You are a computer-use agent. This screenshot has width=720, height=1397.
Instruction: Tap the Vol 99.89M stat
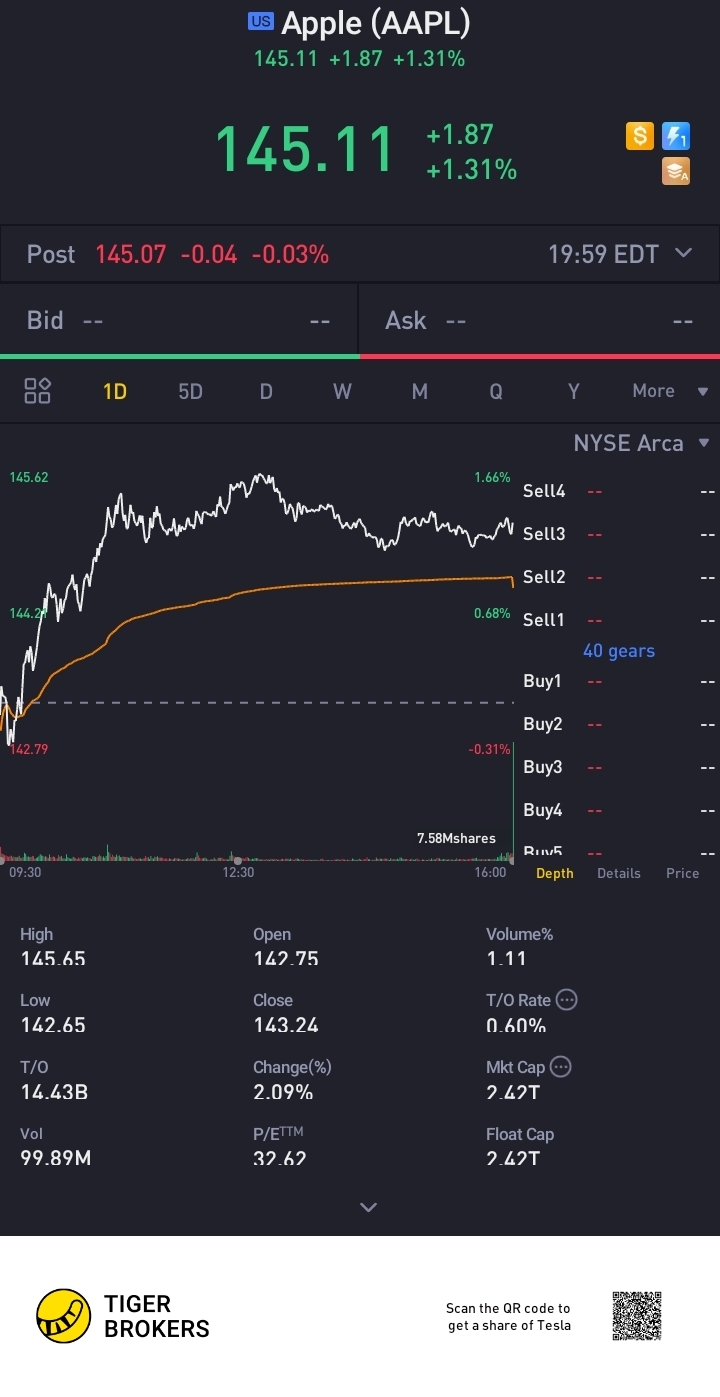point(56,1147)
